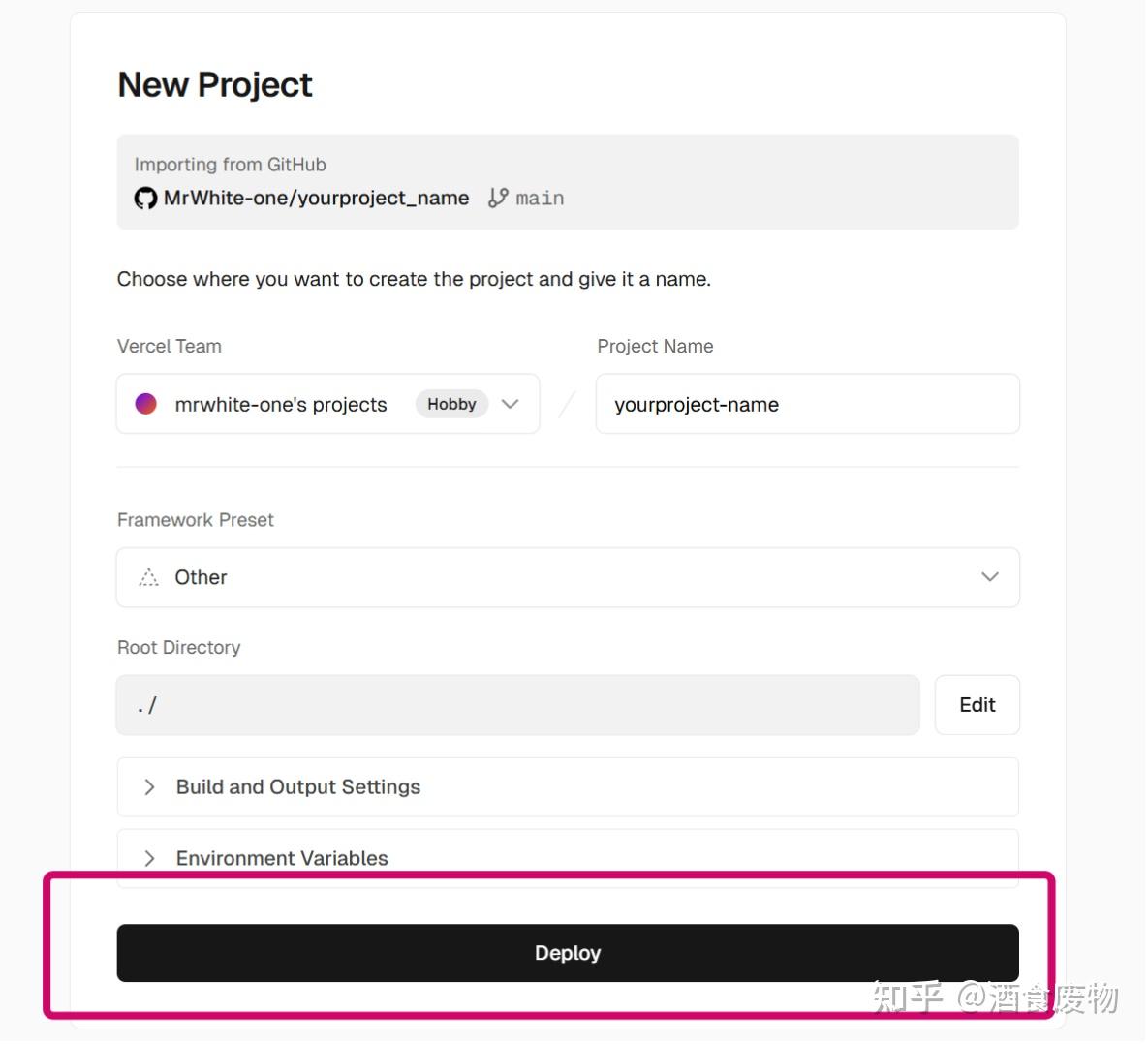Click the chevron icon inside the Vercel Team selector
This screenshot has height=1044, width=1148.
click(511, 404)
